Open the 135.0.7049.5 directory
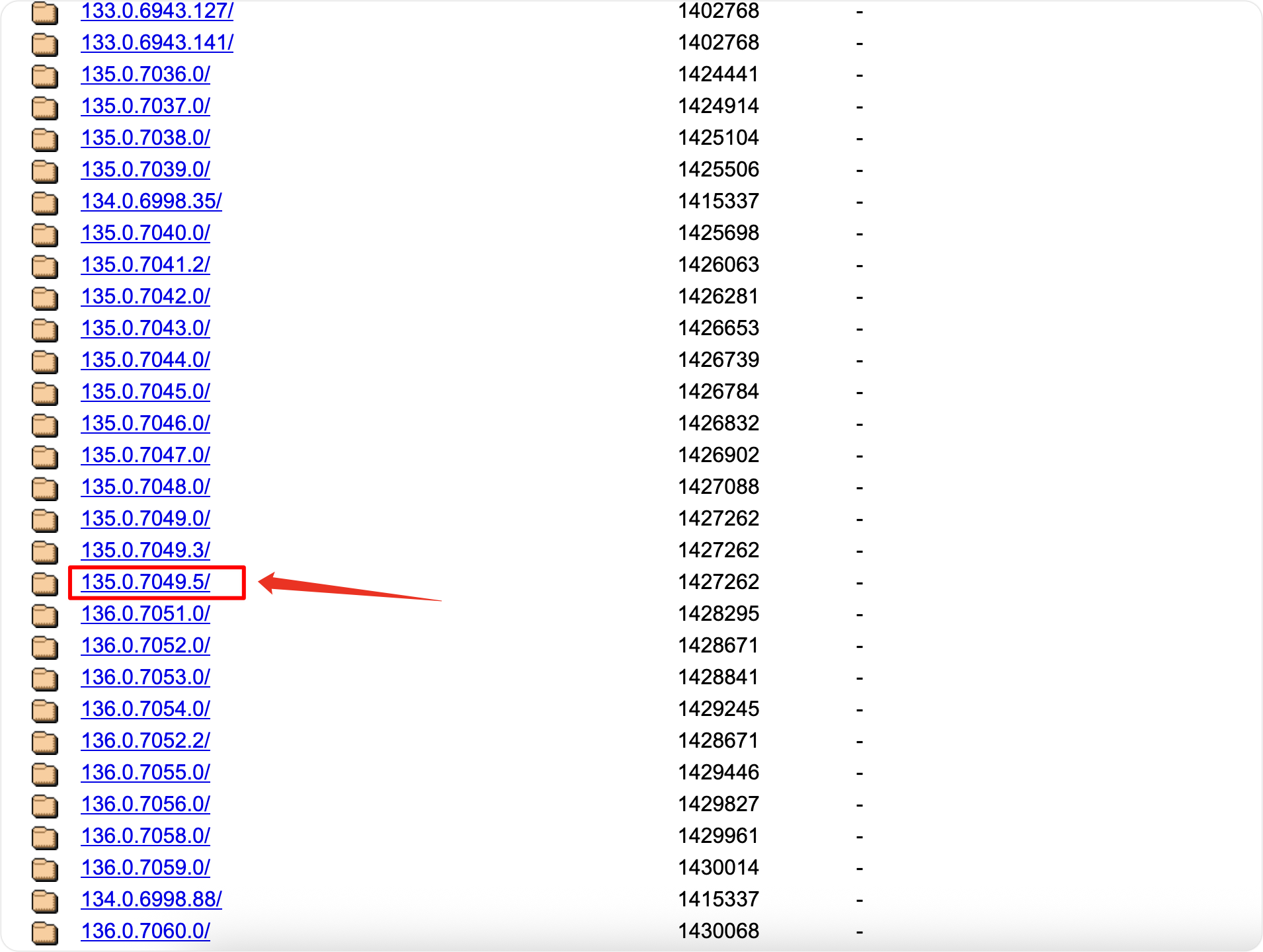Screen dimensions: 1263x952 (145, 582)
